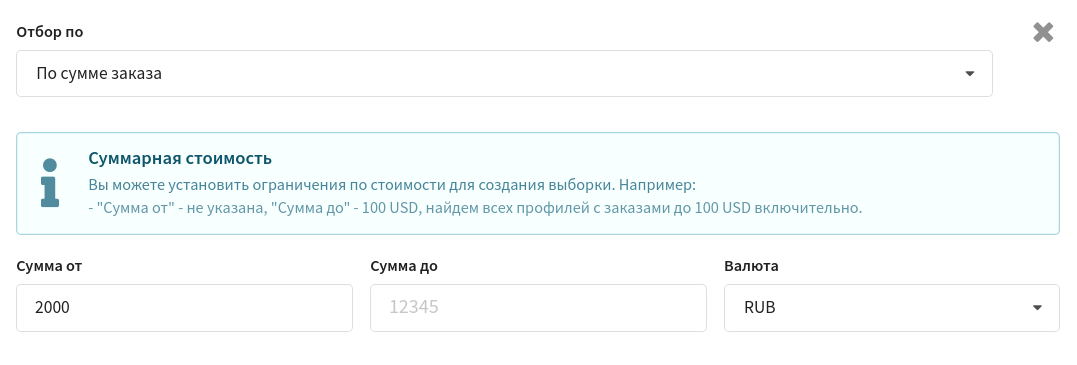This screenshot has height=365, width=1077.
Task: Click the example line mentioning "100 USD"
Action: pyautogui.click(x=475, y=208)
